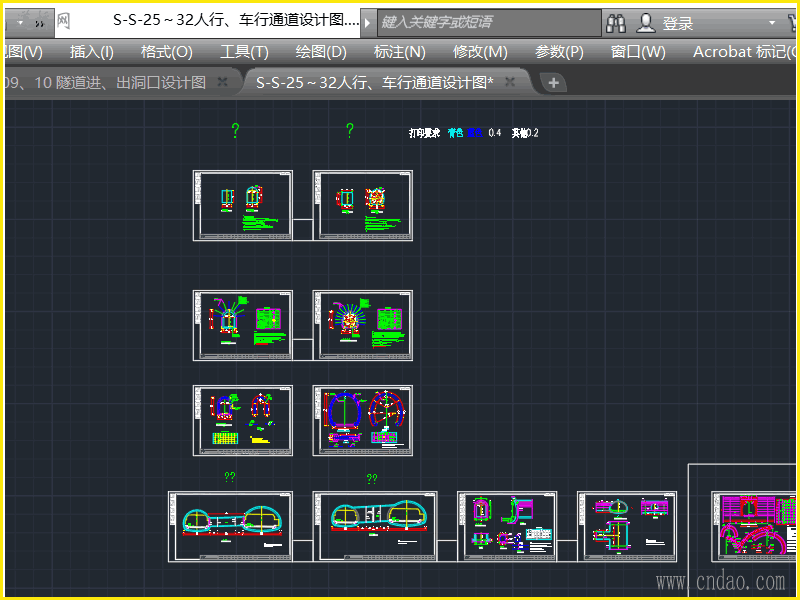This screenshot has height=600, width=800.
Task: Open the small quick-access dropdown arrow left of the double chevron
Action: 20,23
